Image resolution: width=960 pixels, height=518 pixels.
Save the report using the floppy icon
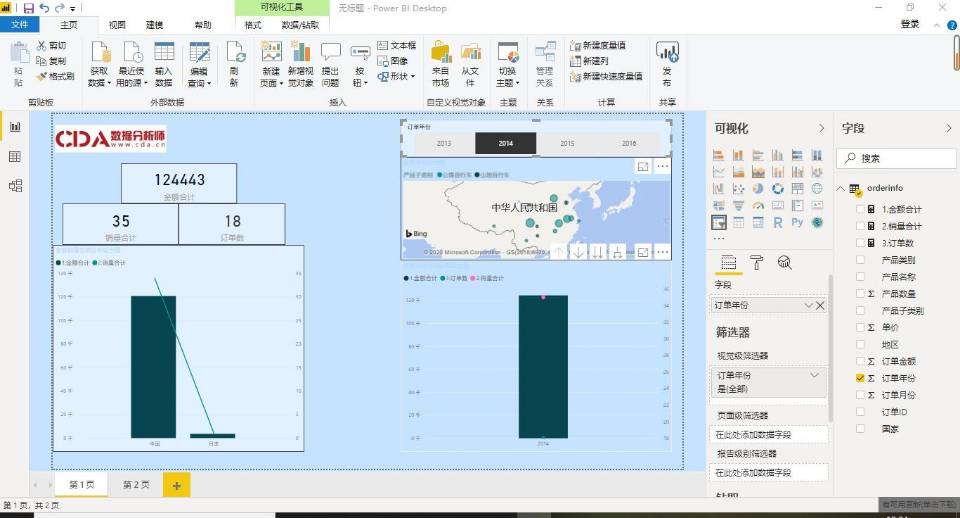(29, 8)
